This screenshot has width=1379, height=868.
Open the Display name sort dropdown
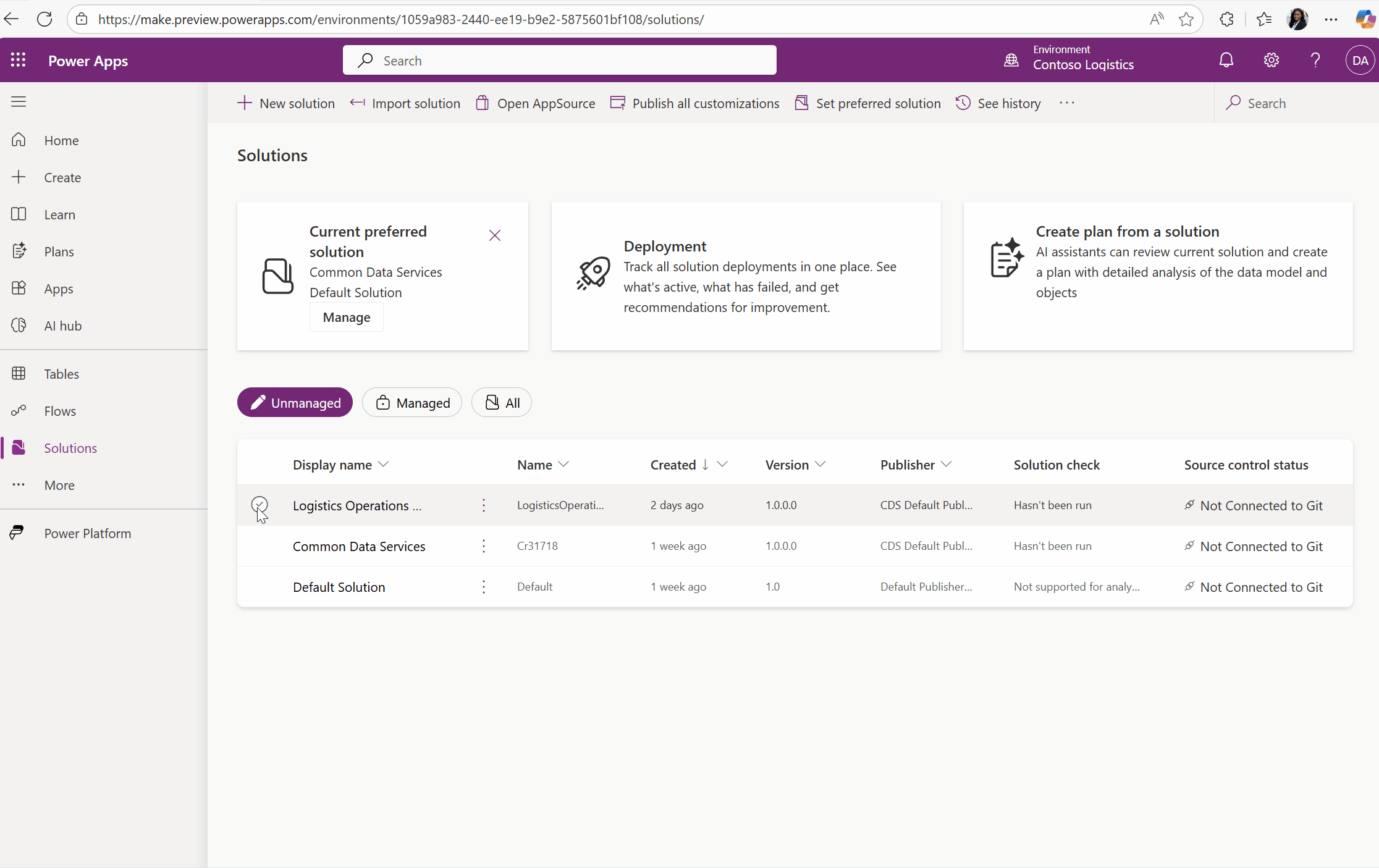pyautogui.click(x=384, y=465)
